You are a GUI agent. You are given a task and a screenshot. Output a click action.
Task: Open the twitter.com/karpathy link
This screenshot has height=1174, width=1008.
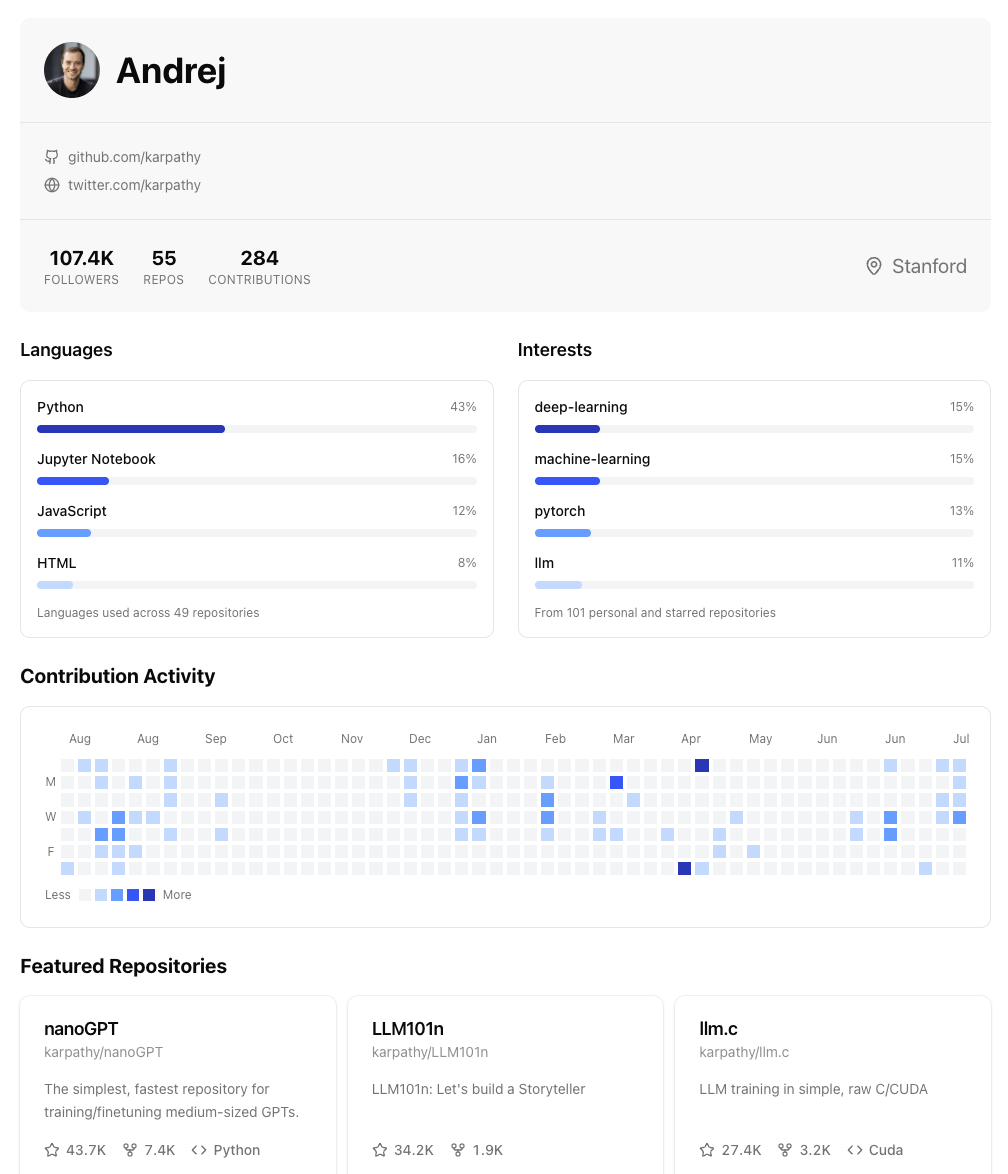134,185
